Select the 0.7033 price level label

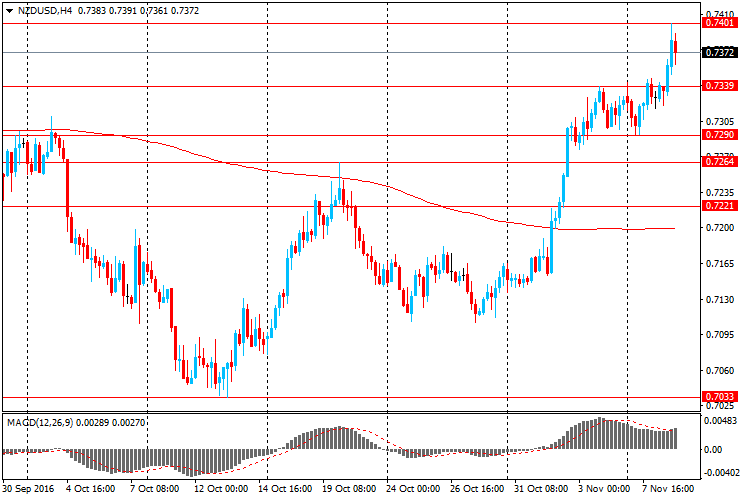tap(720, 397)
